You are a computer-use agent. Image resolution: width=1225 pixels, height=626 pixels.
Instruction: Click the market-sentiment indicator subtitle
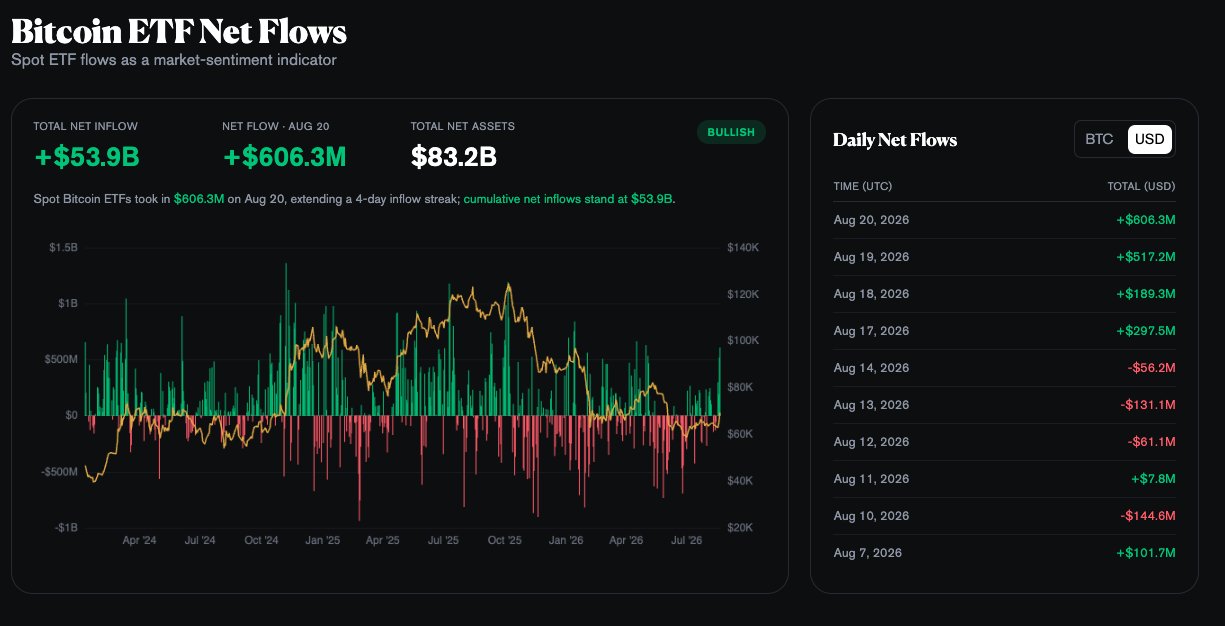(174, 60)
